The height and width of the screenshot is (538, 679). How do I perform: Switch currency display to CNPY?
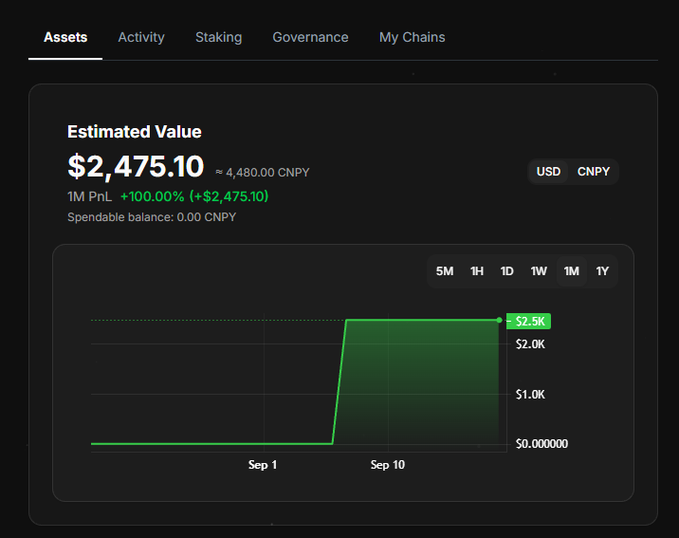pos(593,172)
